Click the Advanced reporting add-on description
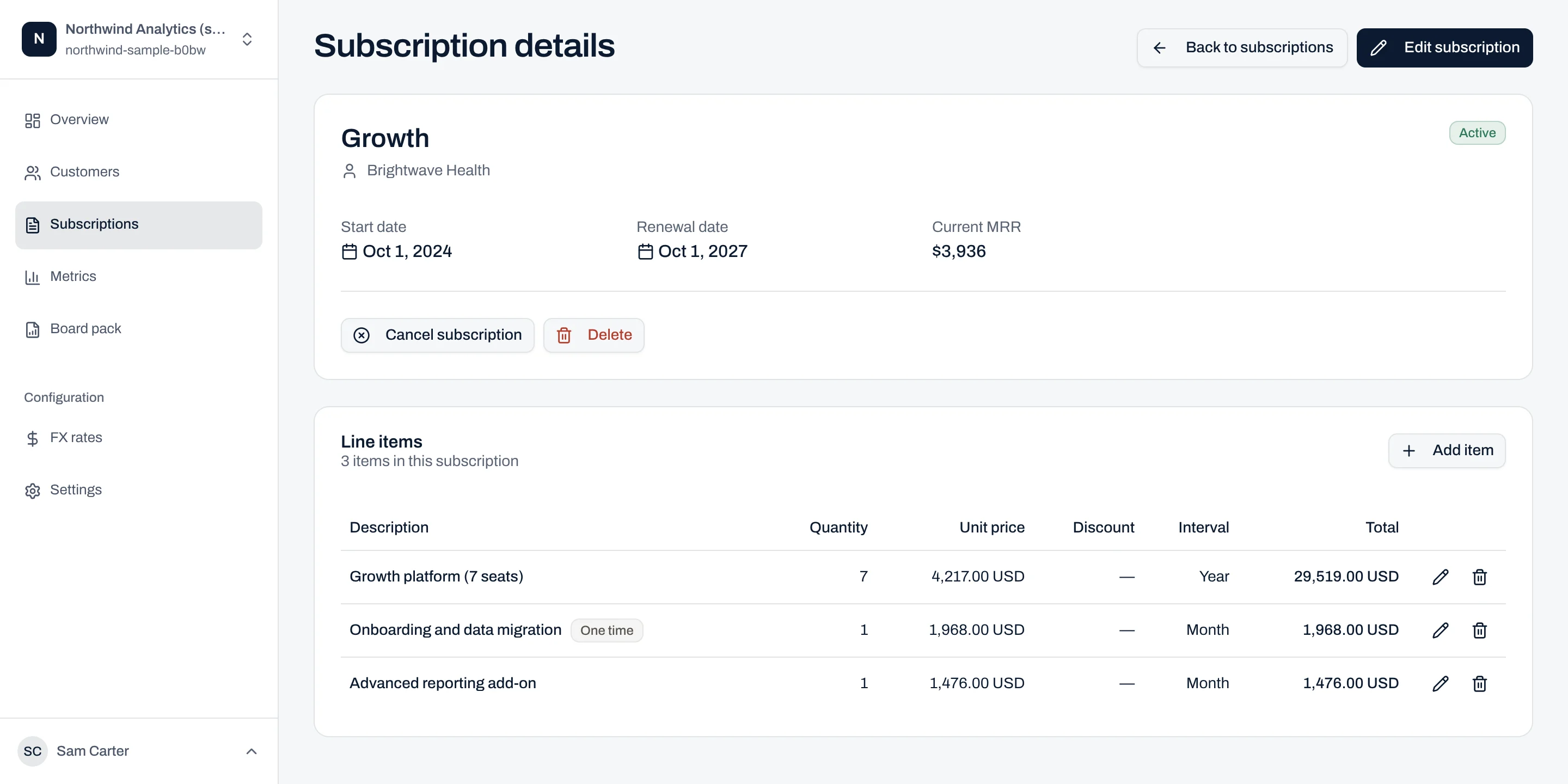Viewport: 1568px width, 784px height. point(443,684)
